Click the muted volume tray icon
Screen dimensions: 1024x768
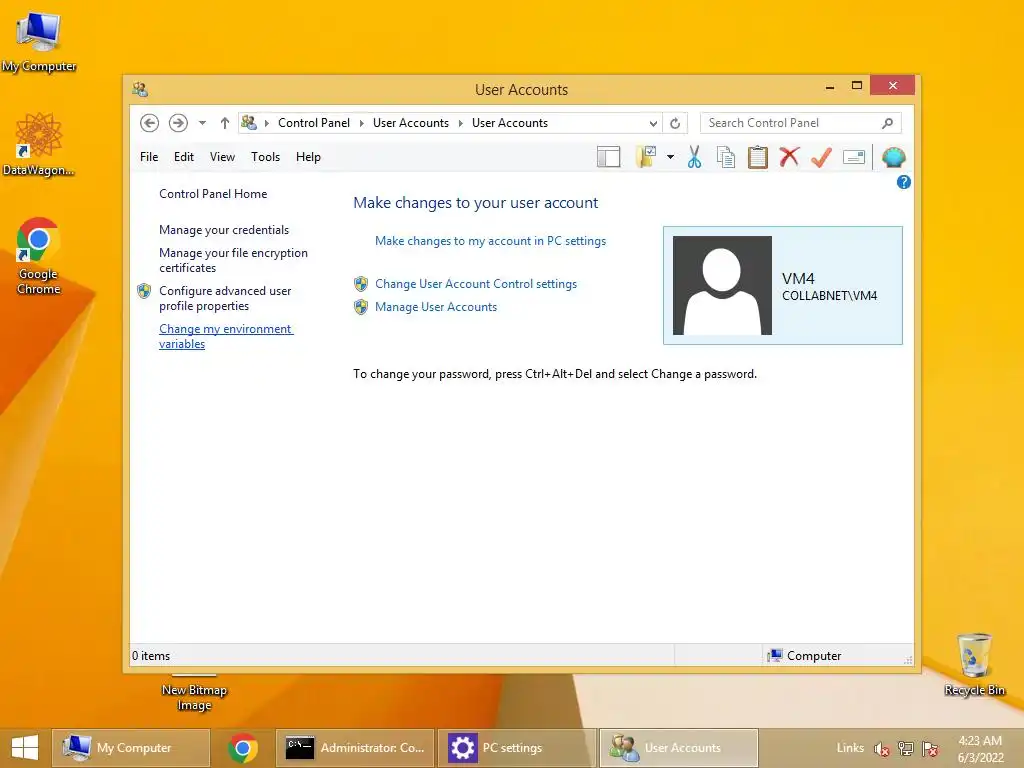[x=882, y=749]
